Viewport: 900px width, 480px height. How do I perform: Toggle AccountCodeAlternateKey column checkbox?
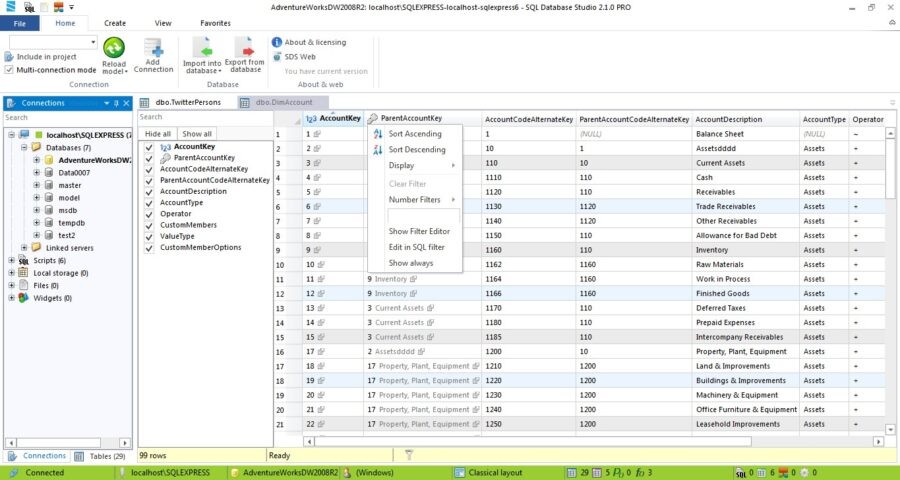click(149, 169)
